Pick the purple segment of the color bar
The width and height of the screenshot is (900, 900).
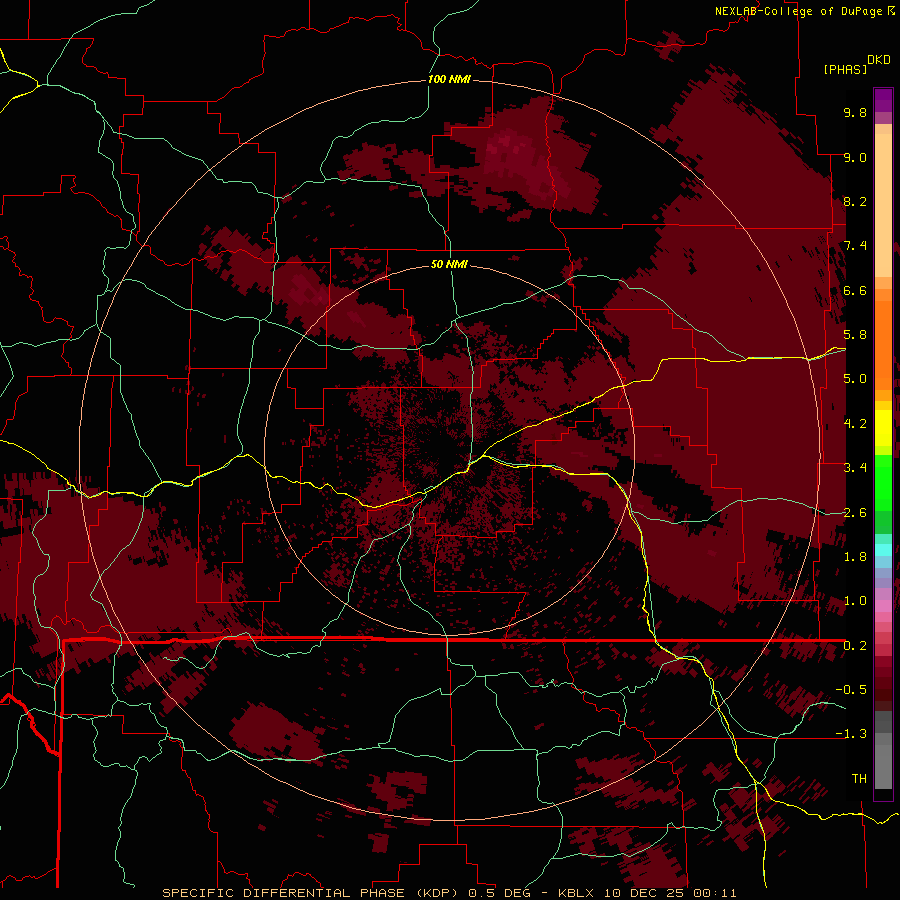pos(883,100)
